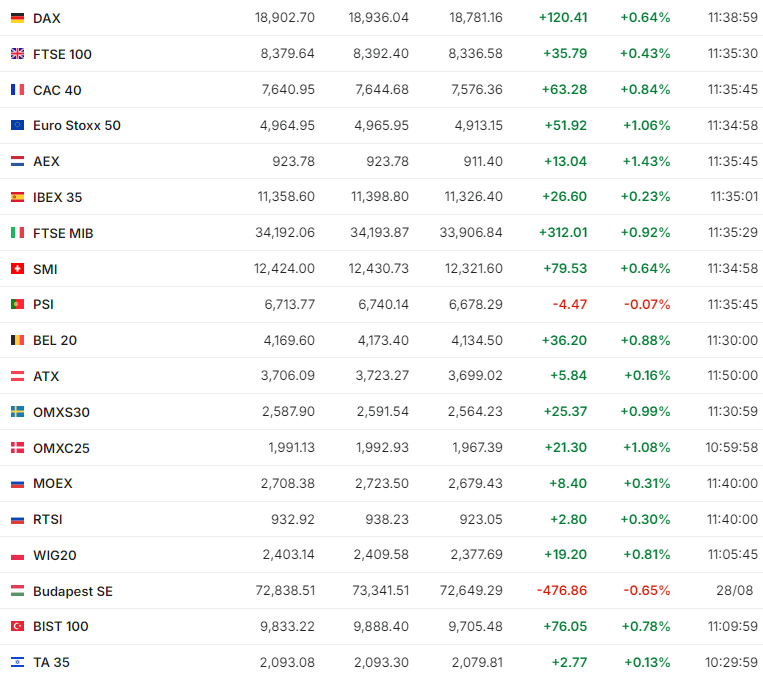Click the Swedish flag icon beside OMXS30

[17, 412]
